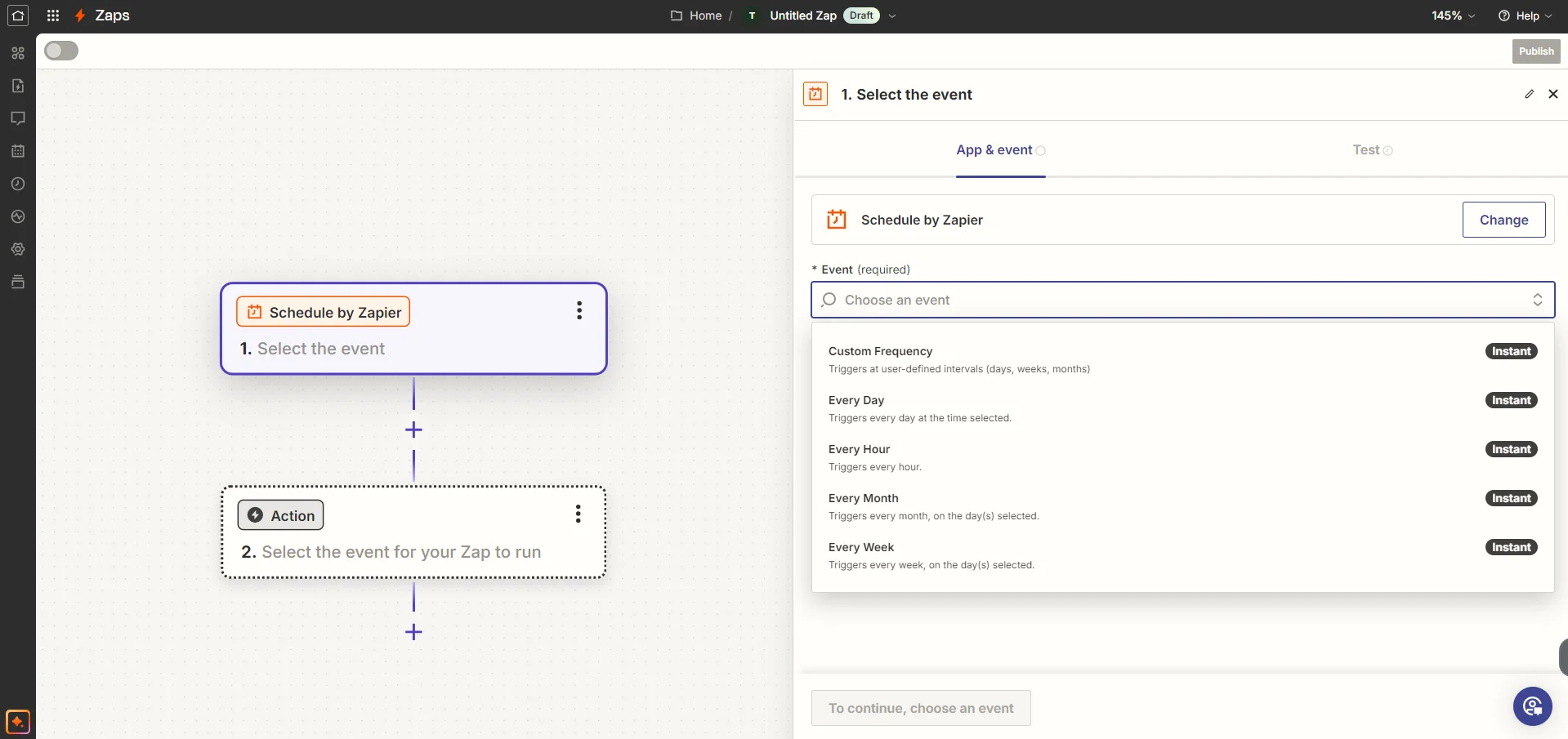
Task: Open the stacked layers icon in sidebar
Action: pyautogui.click(x=18, y=282)
